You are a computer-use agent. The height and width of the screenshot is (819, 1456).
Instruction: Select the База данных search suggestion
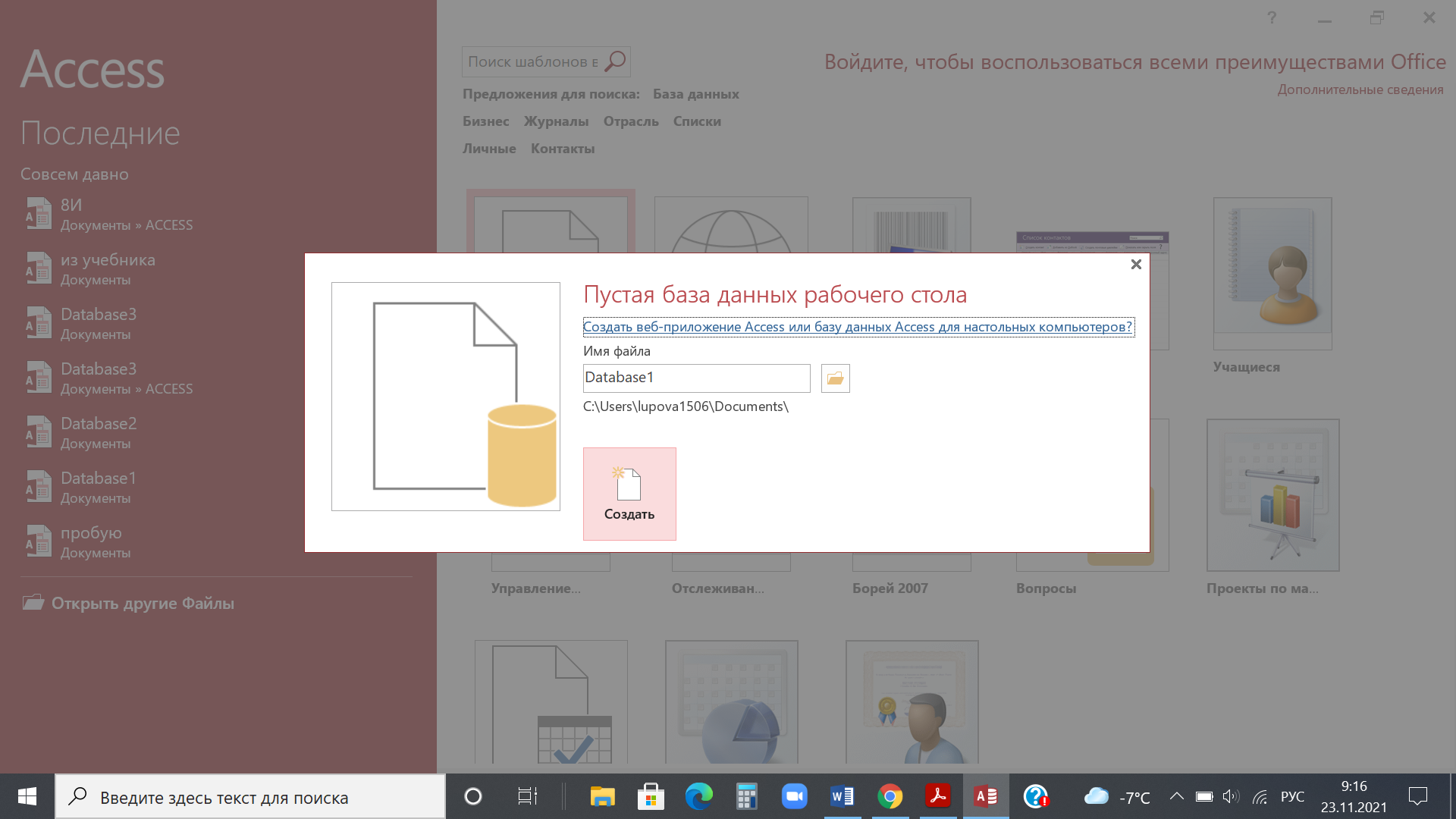[x=695, y=94]
